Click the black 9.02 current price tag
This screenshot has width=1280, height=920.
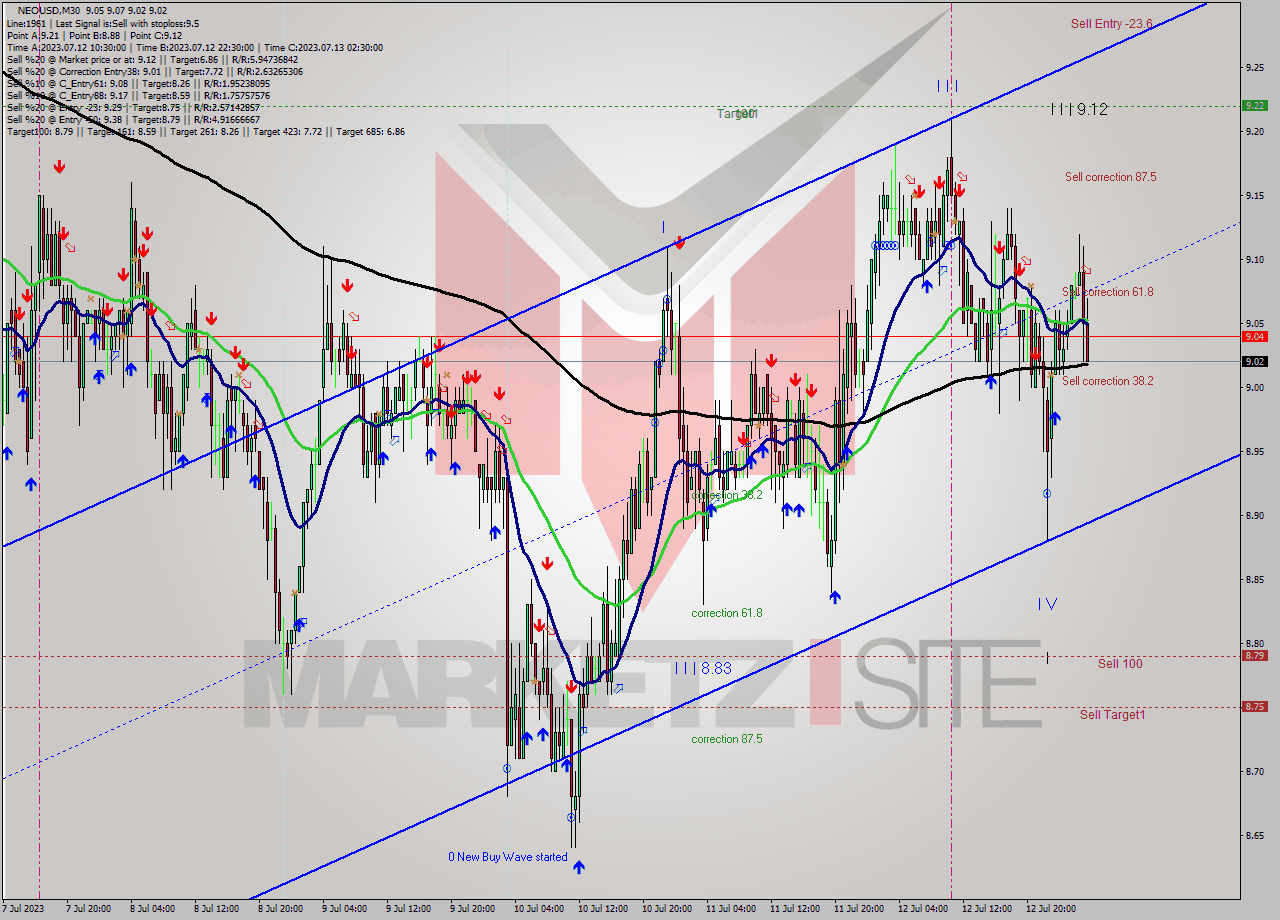(x=1255, y=362)
